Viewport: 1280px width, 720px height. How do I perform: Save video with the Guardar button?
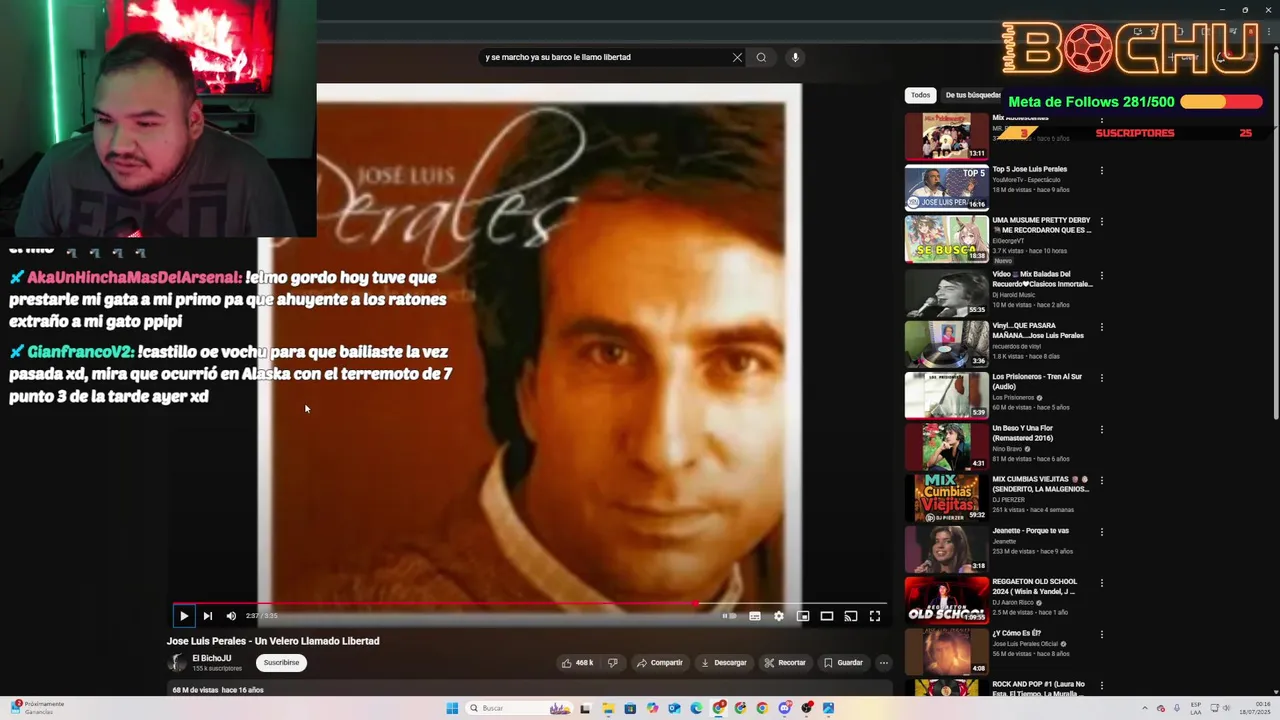click(x=843, y=662)
